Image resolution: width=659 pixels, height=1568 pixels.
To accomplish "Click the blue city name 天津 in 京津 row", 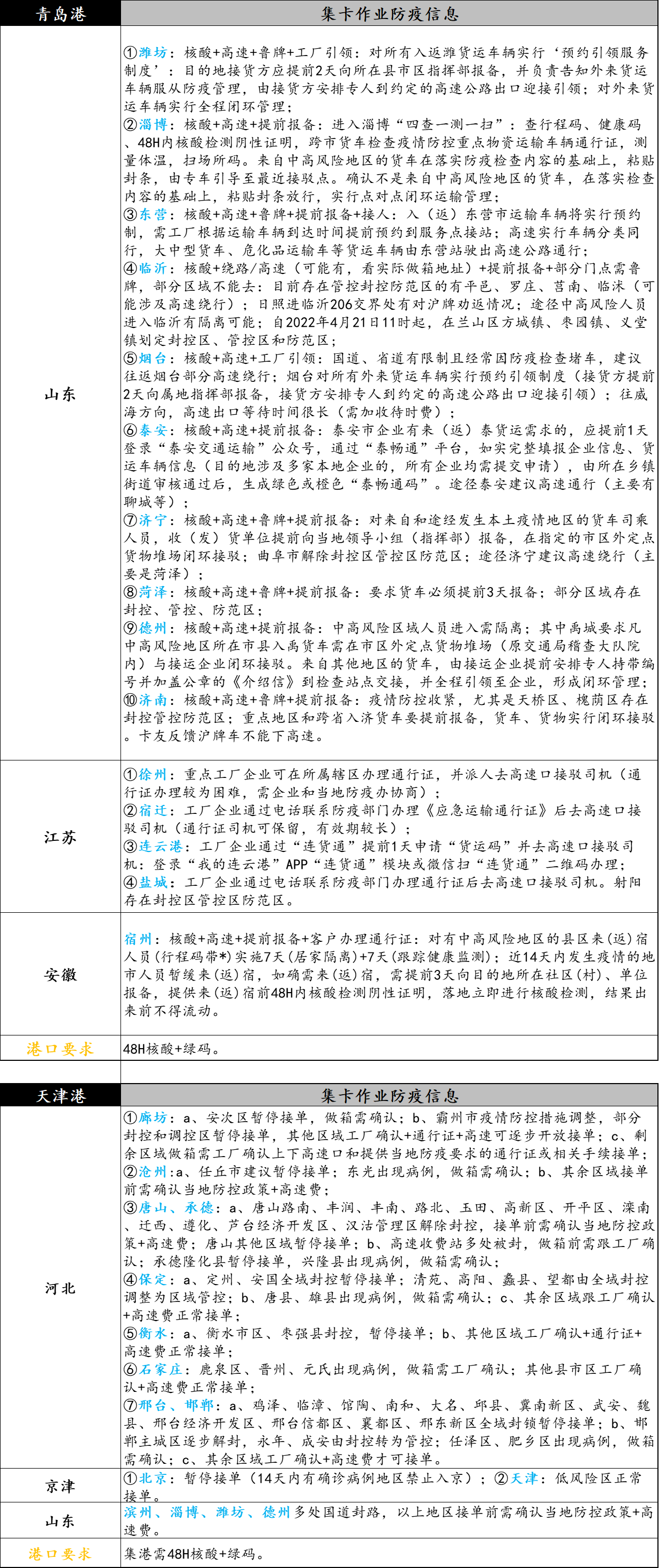I will pyautogui.click(x=524, y=1479).
